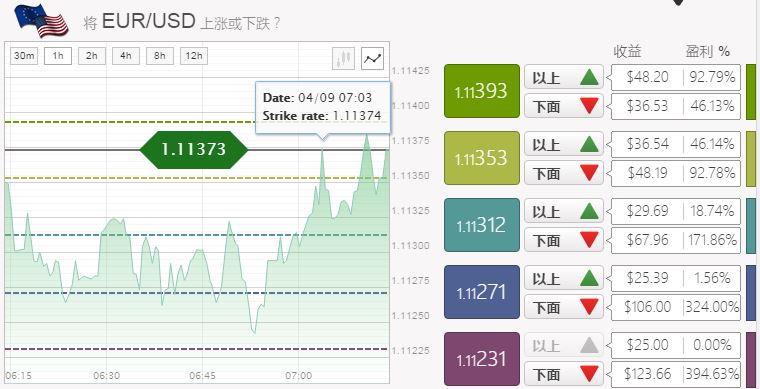
Task: Select the olive green 1.11393 strike tile
Action: point(482,91)
